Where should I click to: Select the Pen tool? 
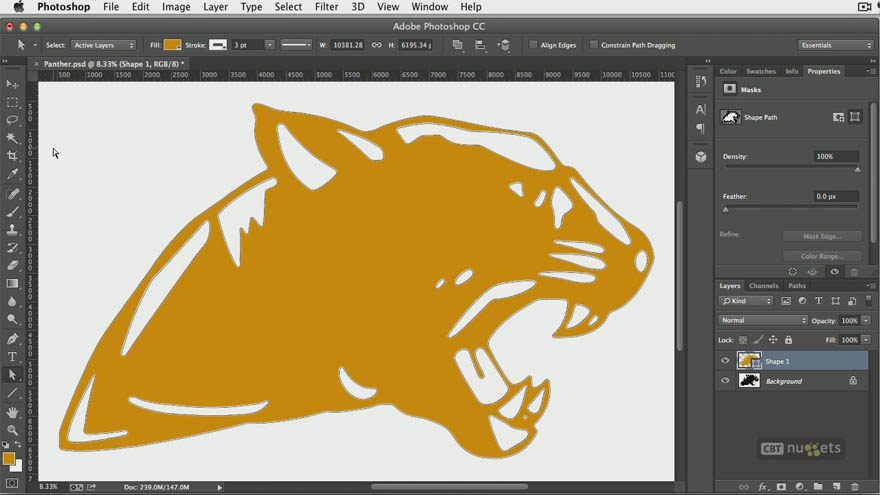(x=12, y=339)
